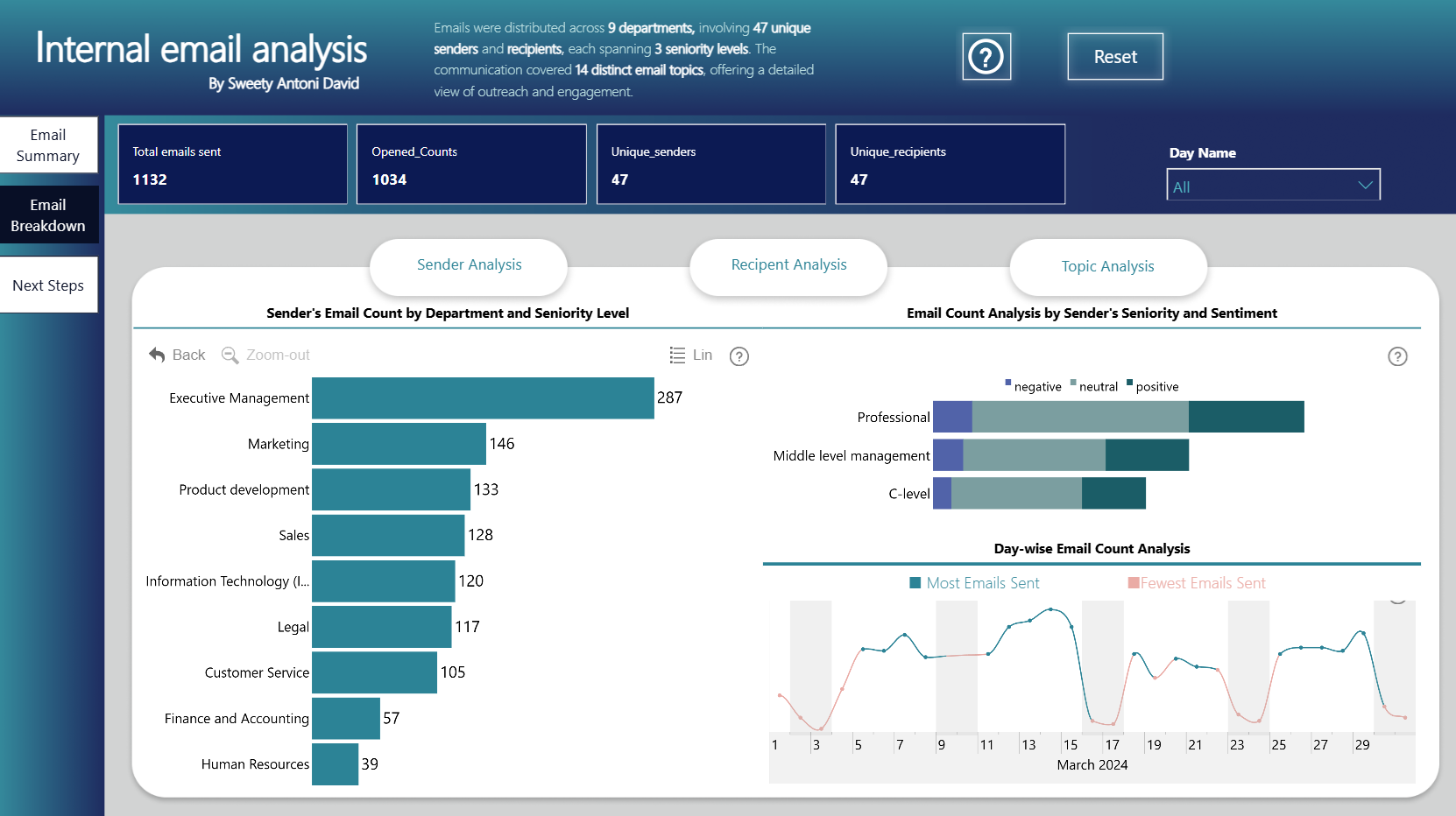1456x816 pixels.
Task: Expand the Day Name dropdown
Action: pos(1273,185)
